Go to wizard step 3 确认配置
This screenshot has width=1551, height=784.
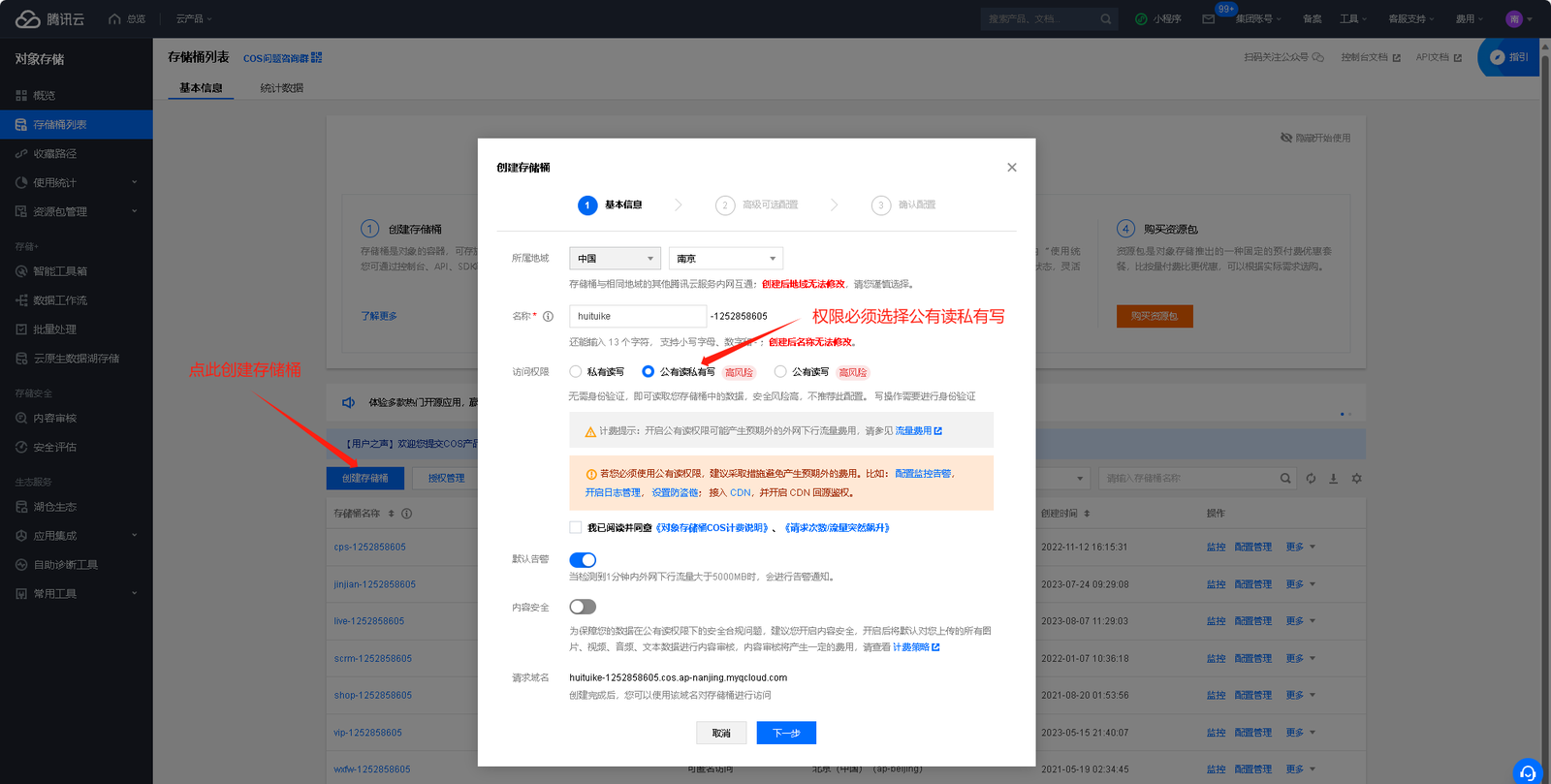pos(903,205)
